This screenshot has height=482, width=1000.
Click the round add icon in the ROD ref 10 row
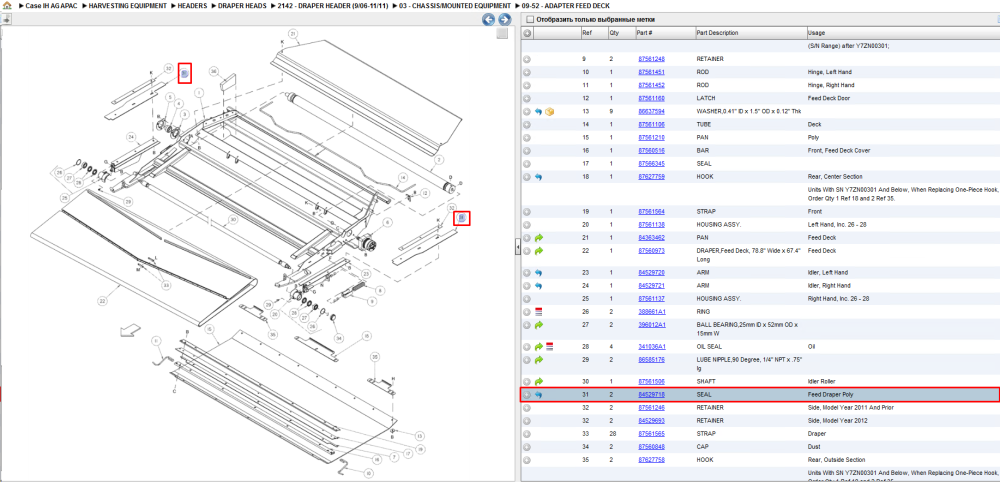pyautogui.click(x=527, y=72)
